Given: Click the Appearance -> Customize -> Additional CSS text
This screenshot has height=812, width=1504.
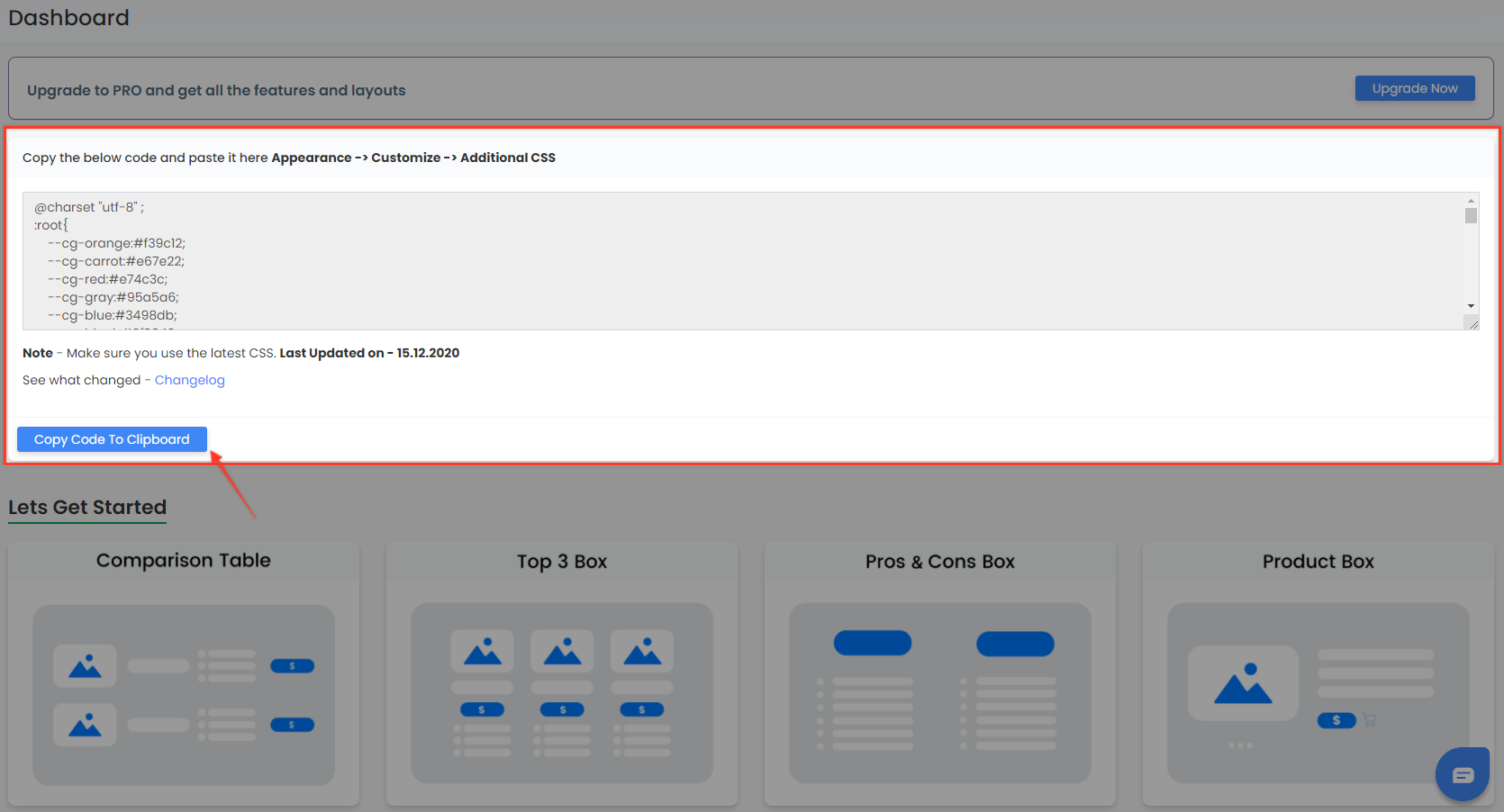Looking at the screenshot, I should (413, 158).
